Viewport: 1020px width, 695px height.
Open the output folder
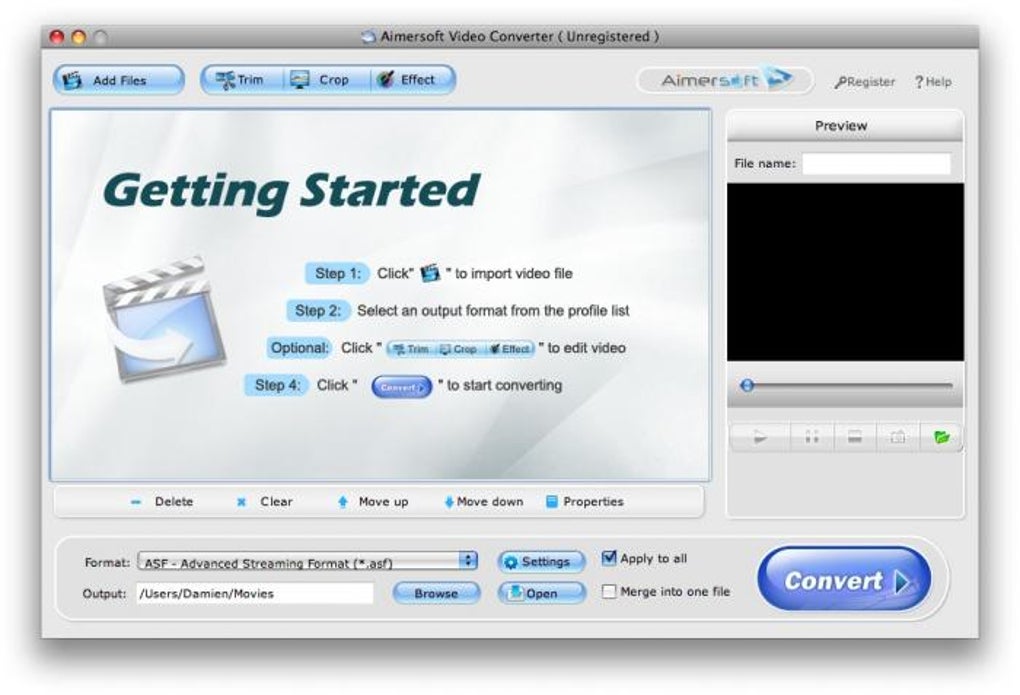click(541, 593)
